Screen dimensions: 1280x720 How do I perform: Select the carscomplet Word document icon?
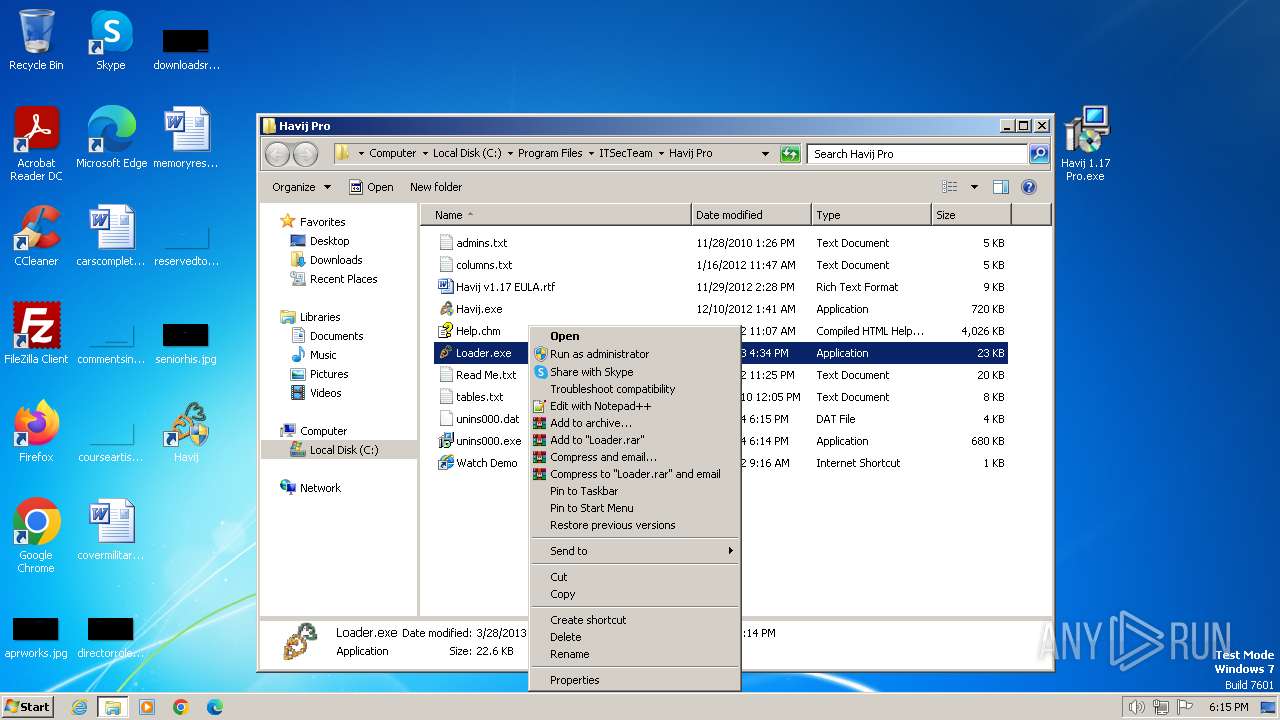click(111, 236)
